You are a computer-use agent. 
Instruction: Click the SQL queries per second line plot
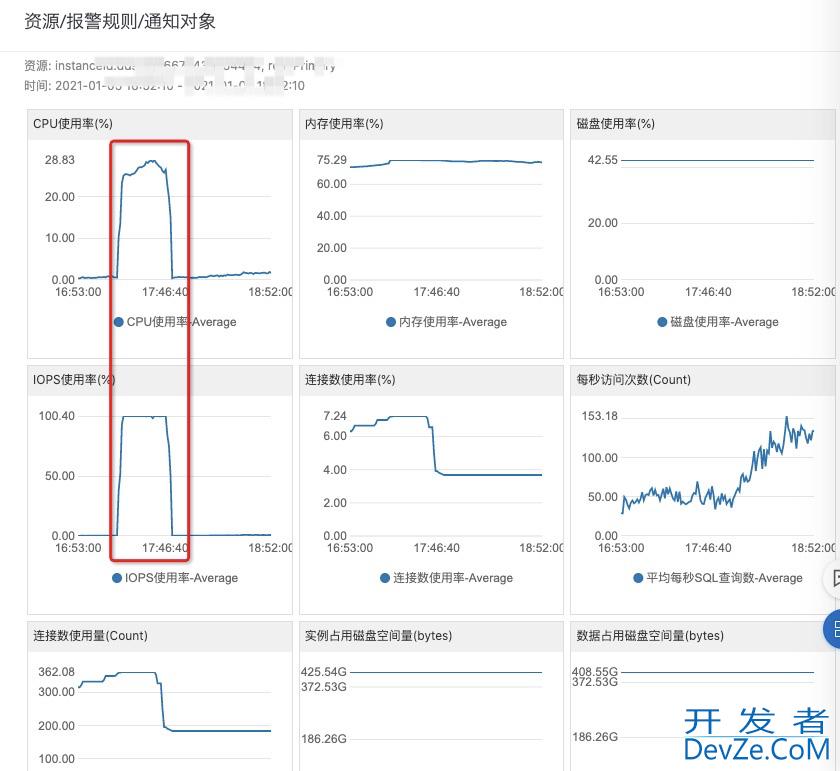[x=717, y=463]
